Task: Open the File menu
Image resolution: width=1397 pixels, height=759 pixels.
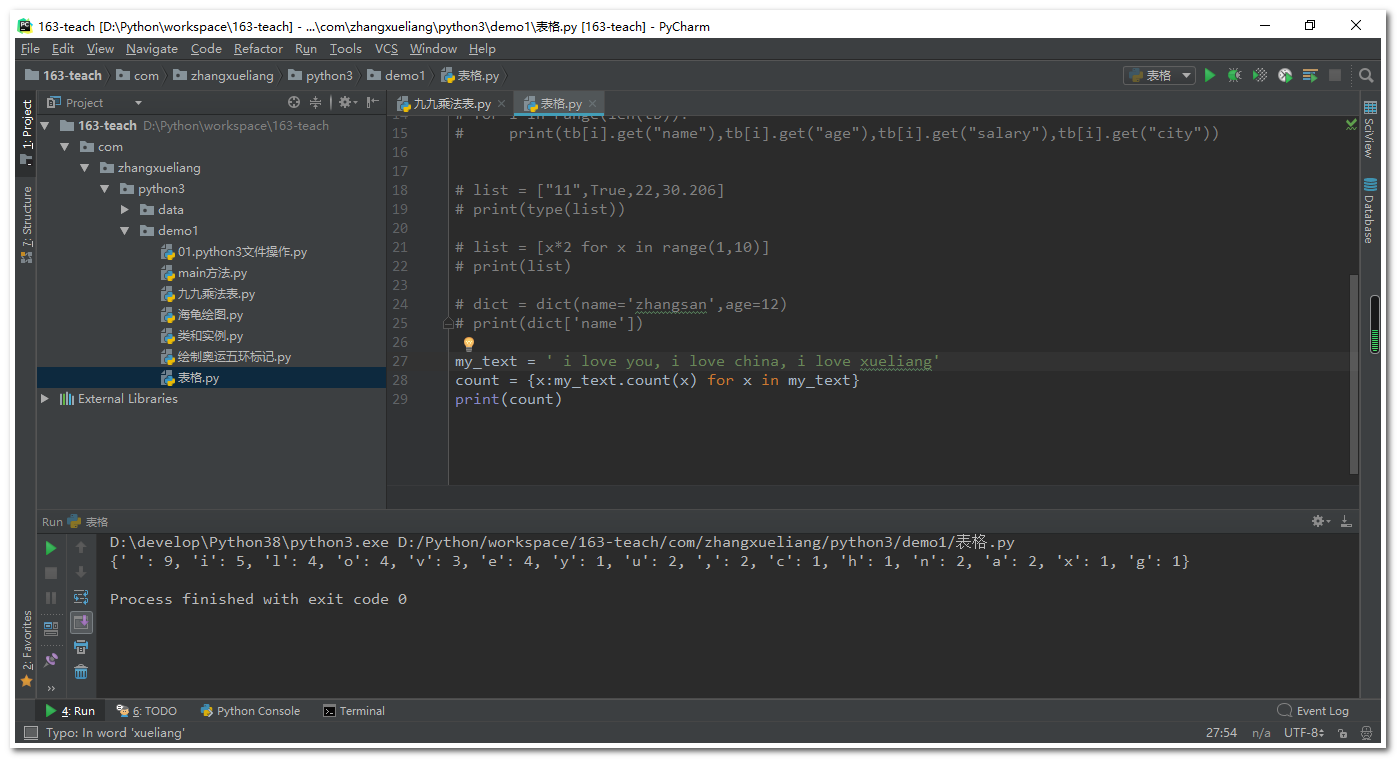Action: pos(30,49)
